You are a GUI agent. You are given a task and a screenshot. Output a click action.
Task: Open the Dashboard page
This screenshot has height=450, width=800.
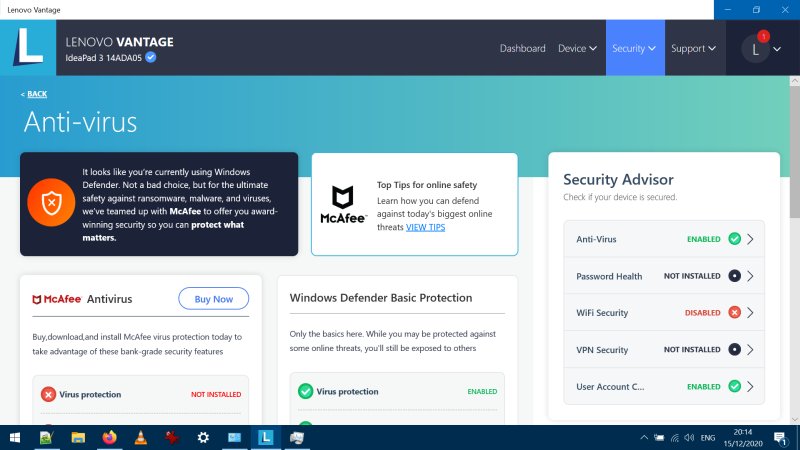[522, 48]
